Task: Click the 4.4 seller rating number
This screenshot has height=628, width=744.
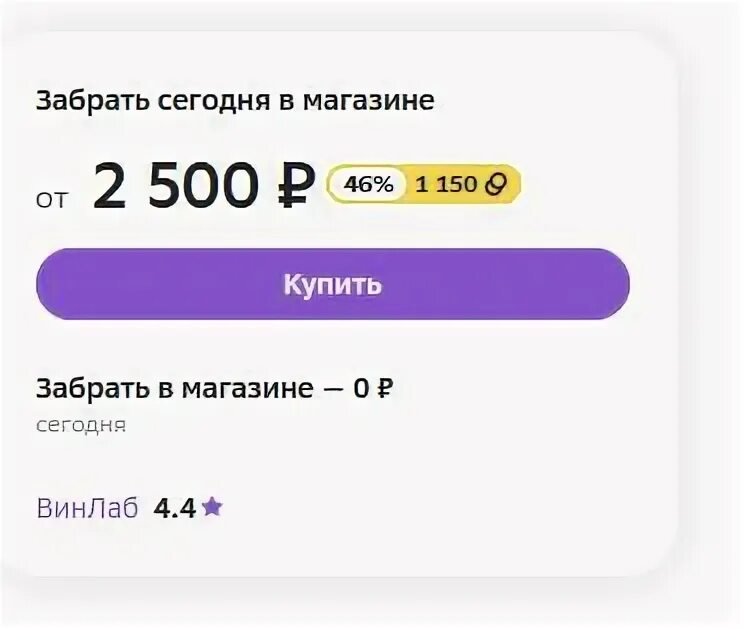Action: [174, 508]
